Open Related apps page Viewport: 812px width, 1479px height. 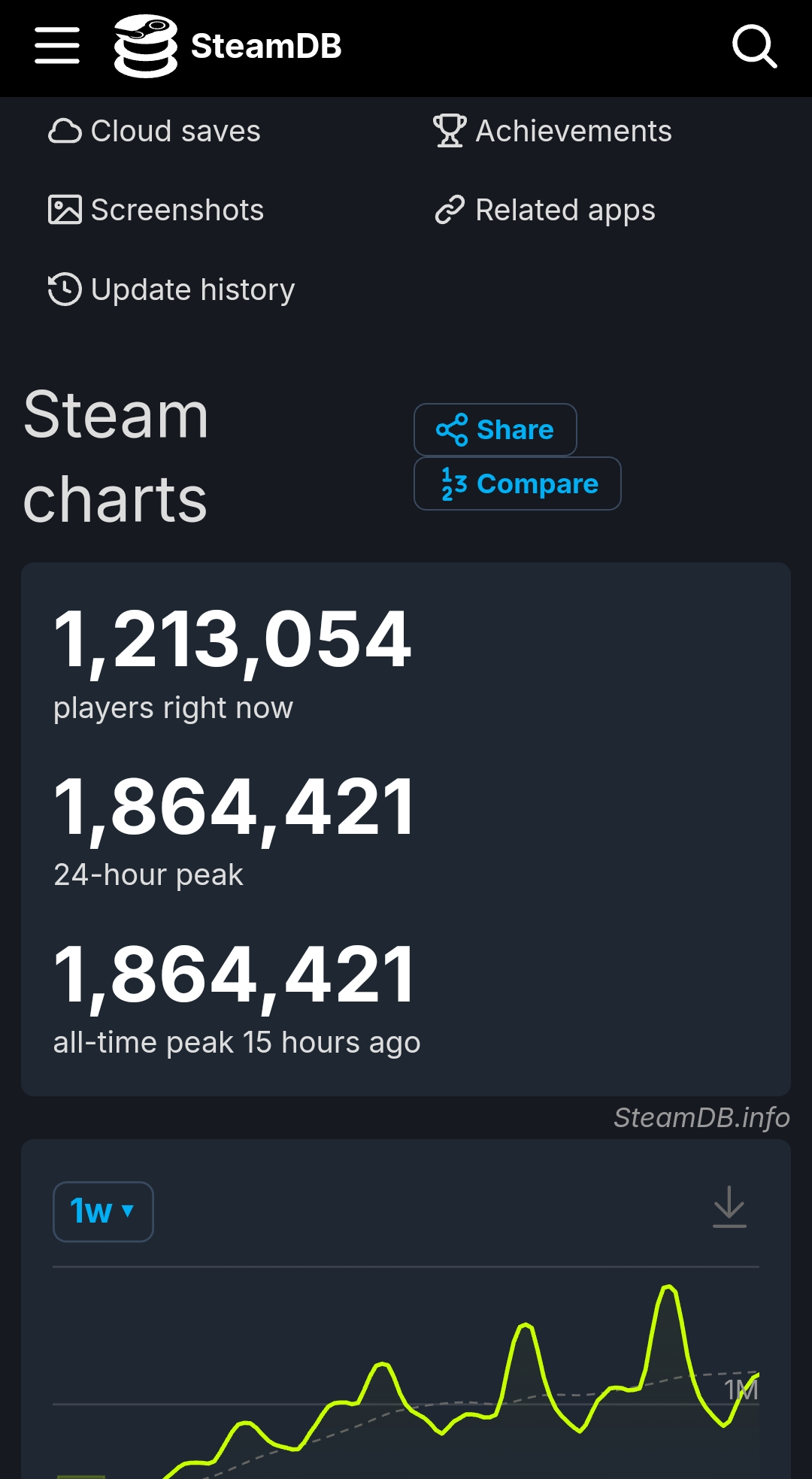pyautogui.click(x=565, y=211)
